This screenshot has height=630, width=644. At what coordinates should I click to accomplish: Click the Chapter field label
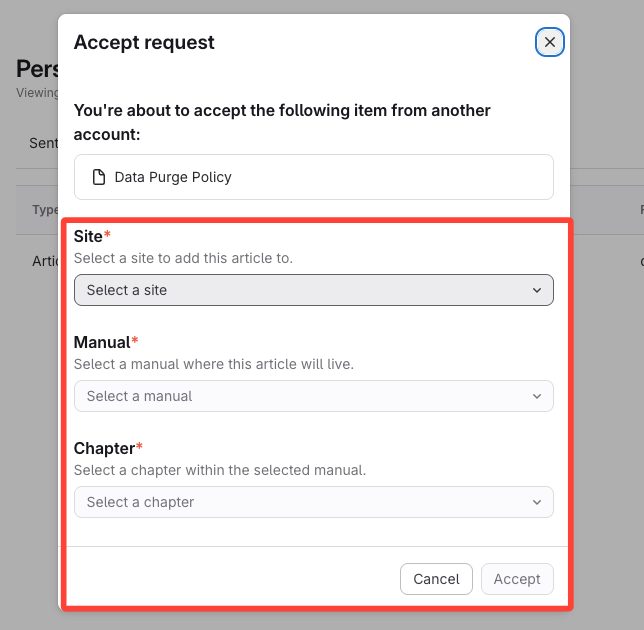click(x=104, y=448)
